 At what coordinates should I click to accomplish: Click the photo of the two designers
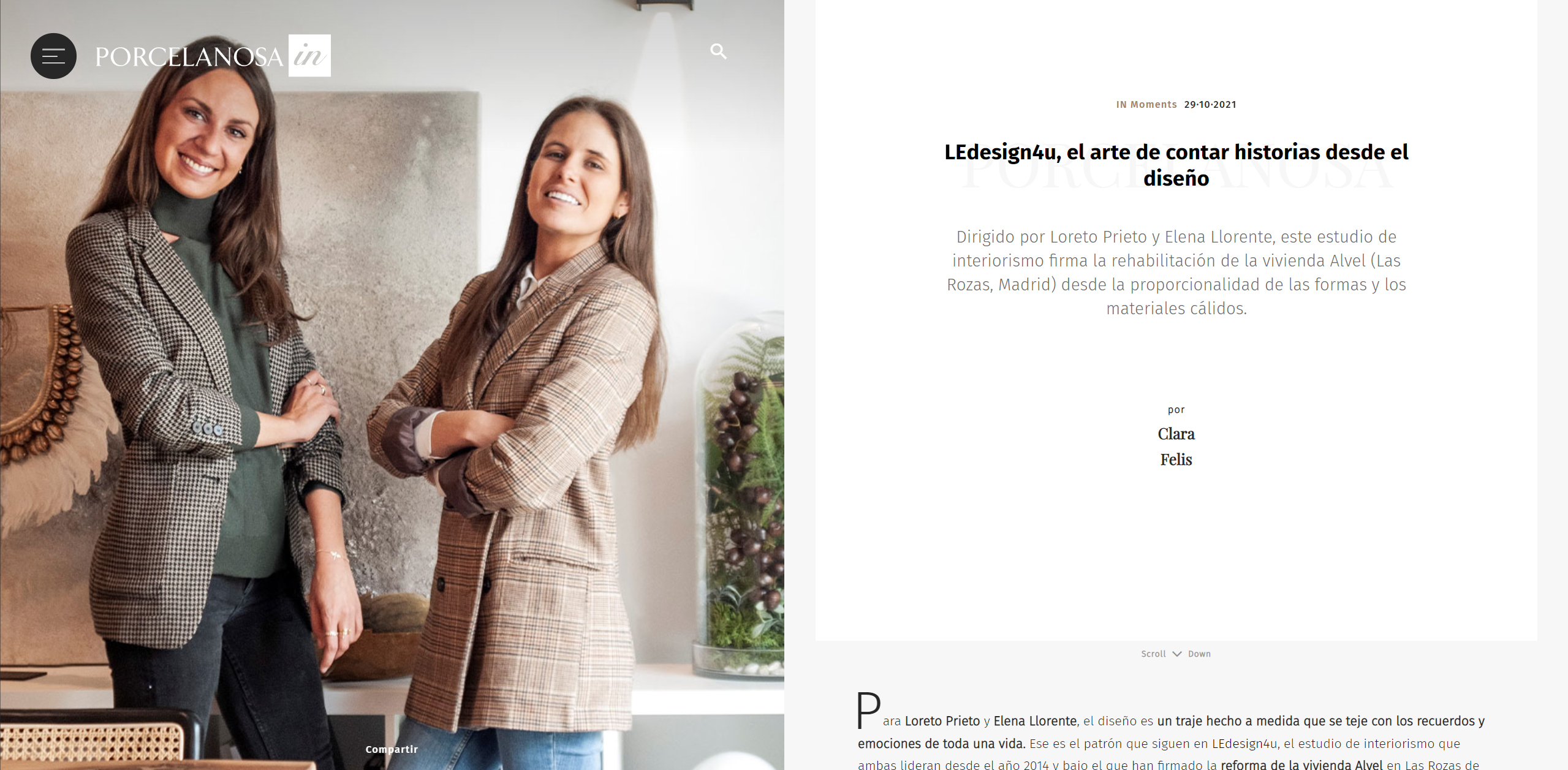tap(392, 385)
